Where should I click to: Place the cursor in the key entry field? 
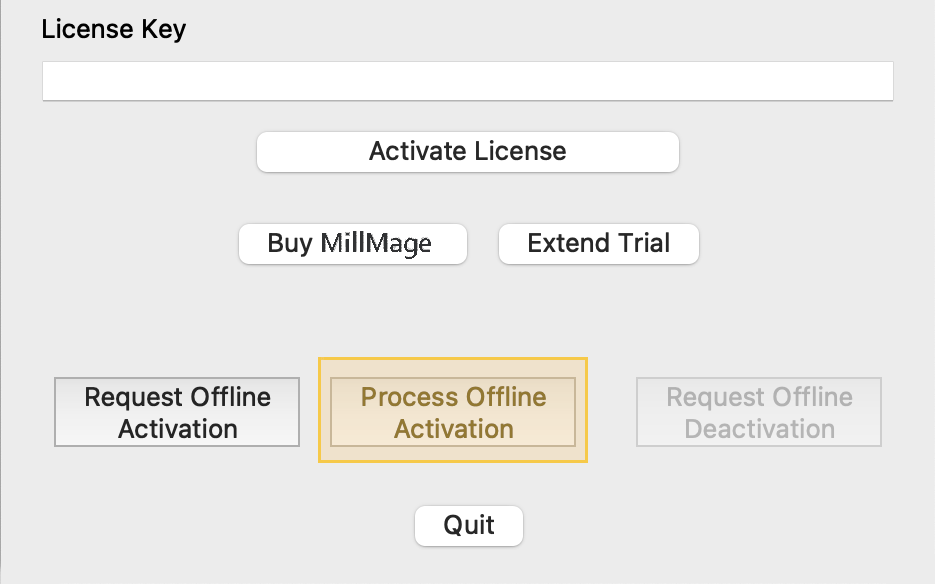[467, 81]
